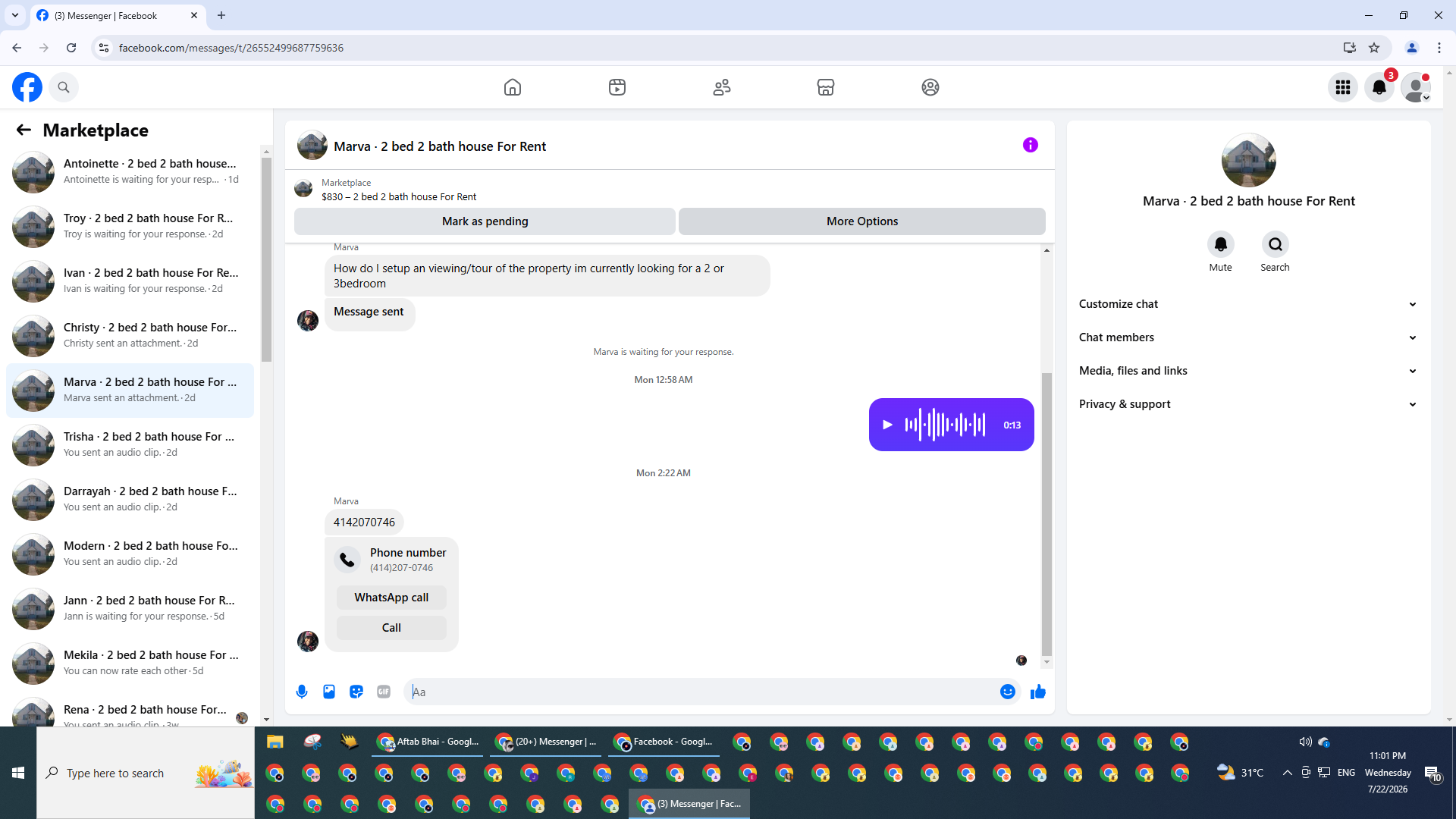Expand Chat members section
Viewport: 1456px width, 819px height.
(x=1248, y=337)
